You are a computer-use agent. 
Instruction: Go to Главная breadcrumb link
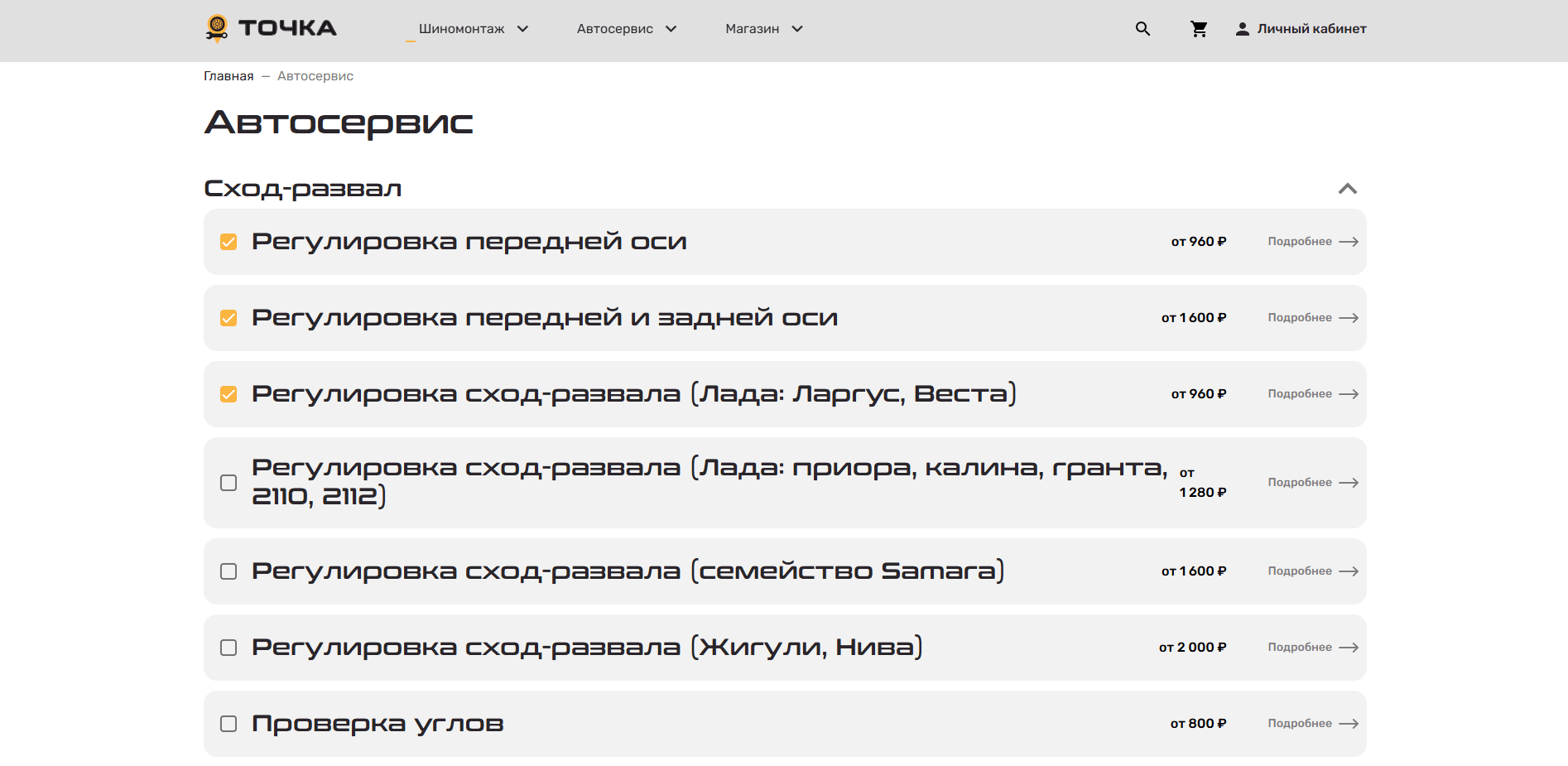point(228,76)
